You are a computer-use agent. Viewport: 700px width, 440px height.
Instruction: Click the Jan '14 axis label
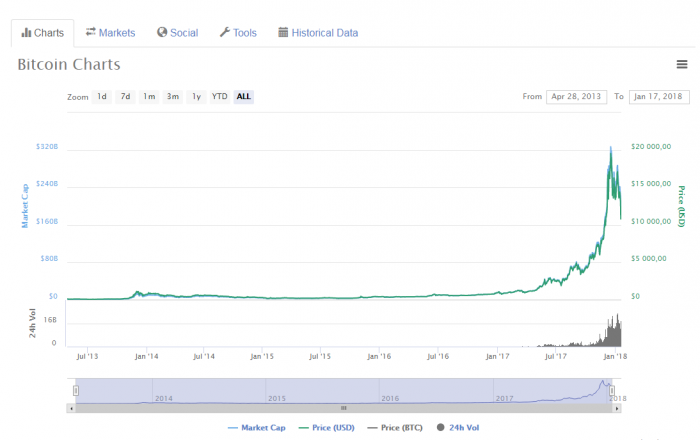coord(146,356)
